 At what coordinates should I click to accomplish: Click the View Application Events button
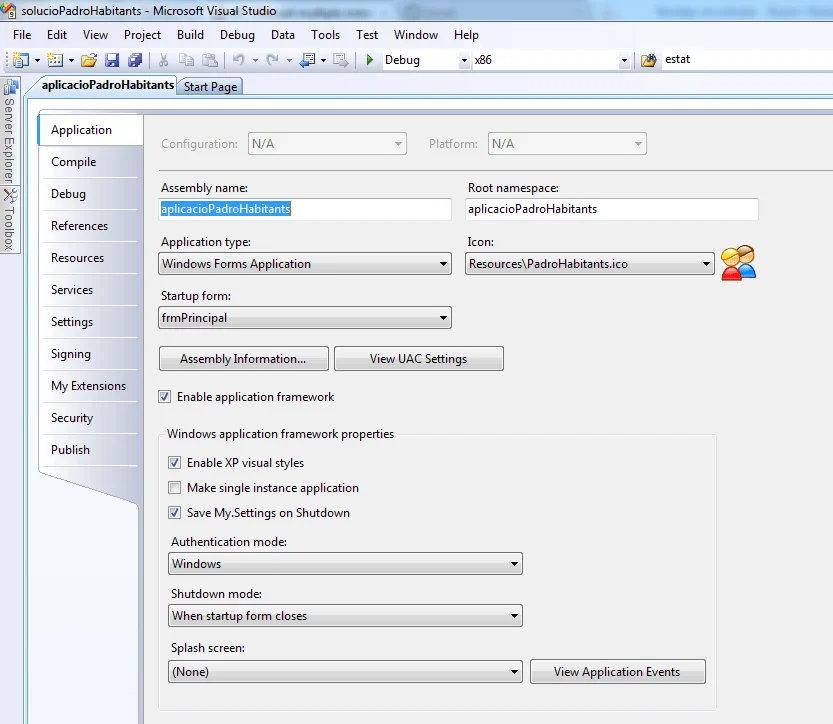[x=617, y=671]
